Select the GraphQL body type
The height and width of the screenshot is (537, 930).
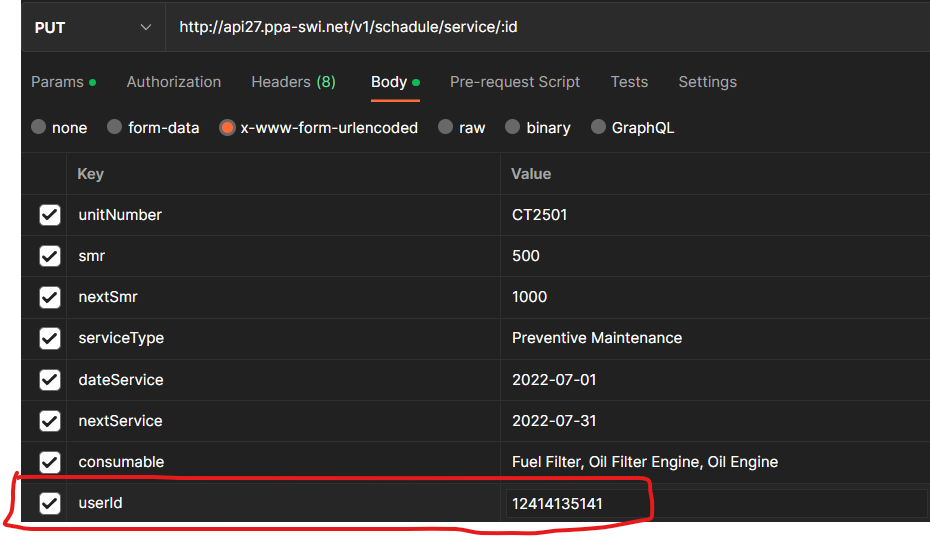pos(599,127)
